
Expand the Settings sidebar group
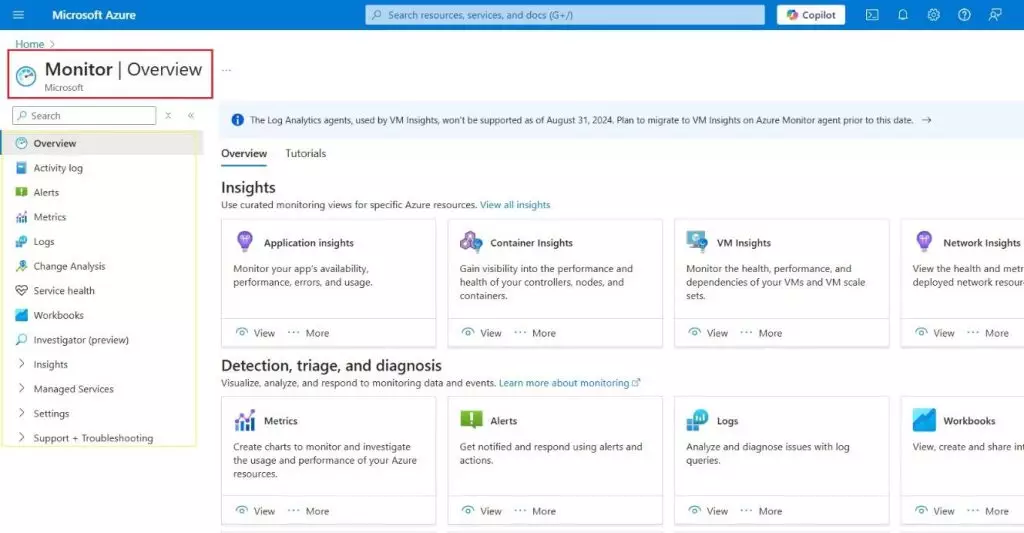(22, 413)
